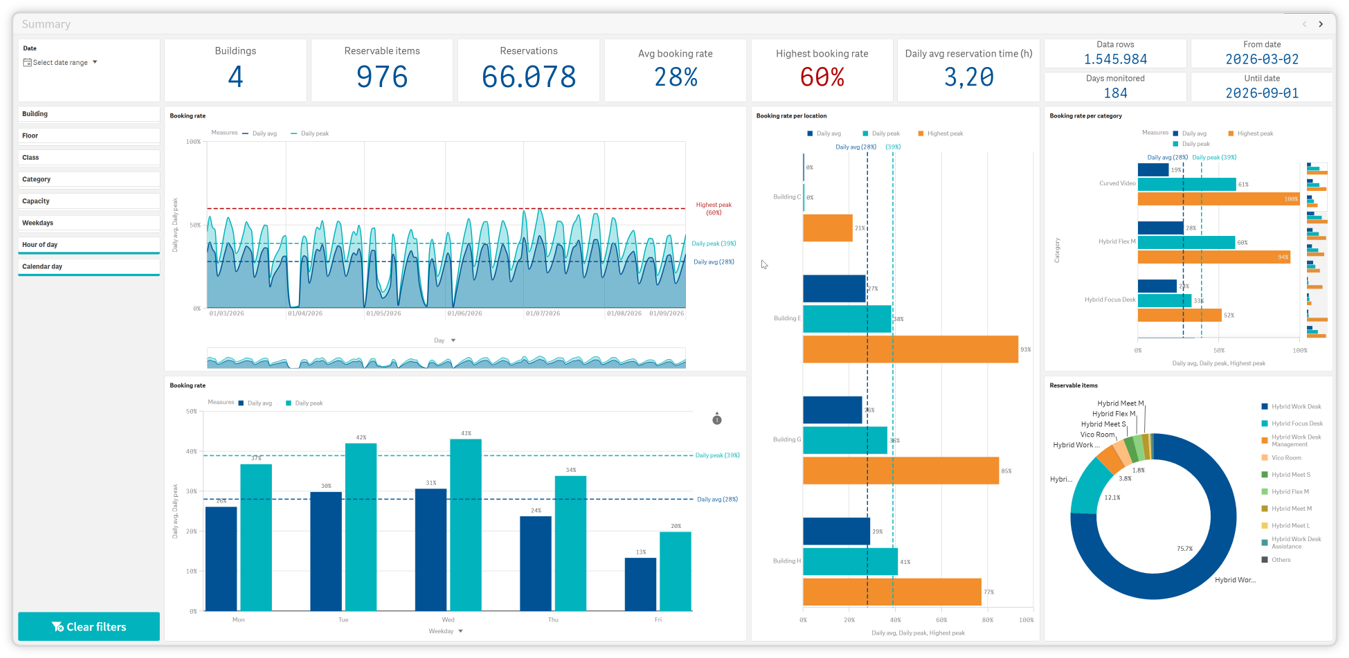Click the Building G axis label
The image size is (1349, 658).
point(786,439)
